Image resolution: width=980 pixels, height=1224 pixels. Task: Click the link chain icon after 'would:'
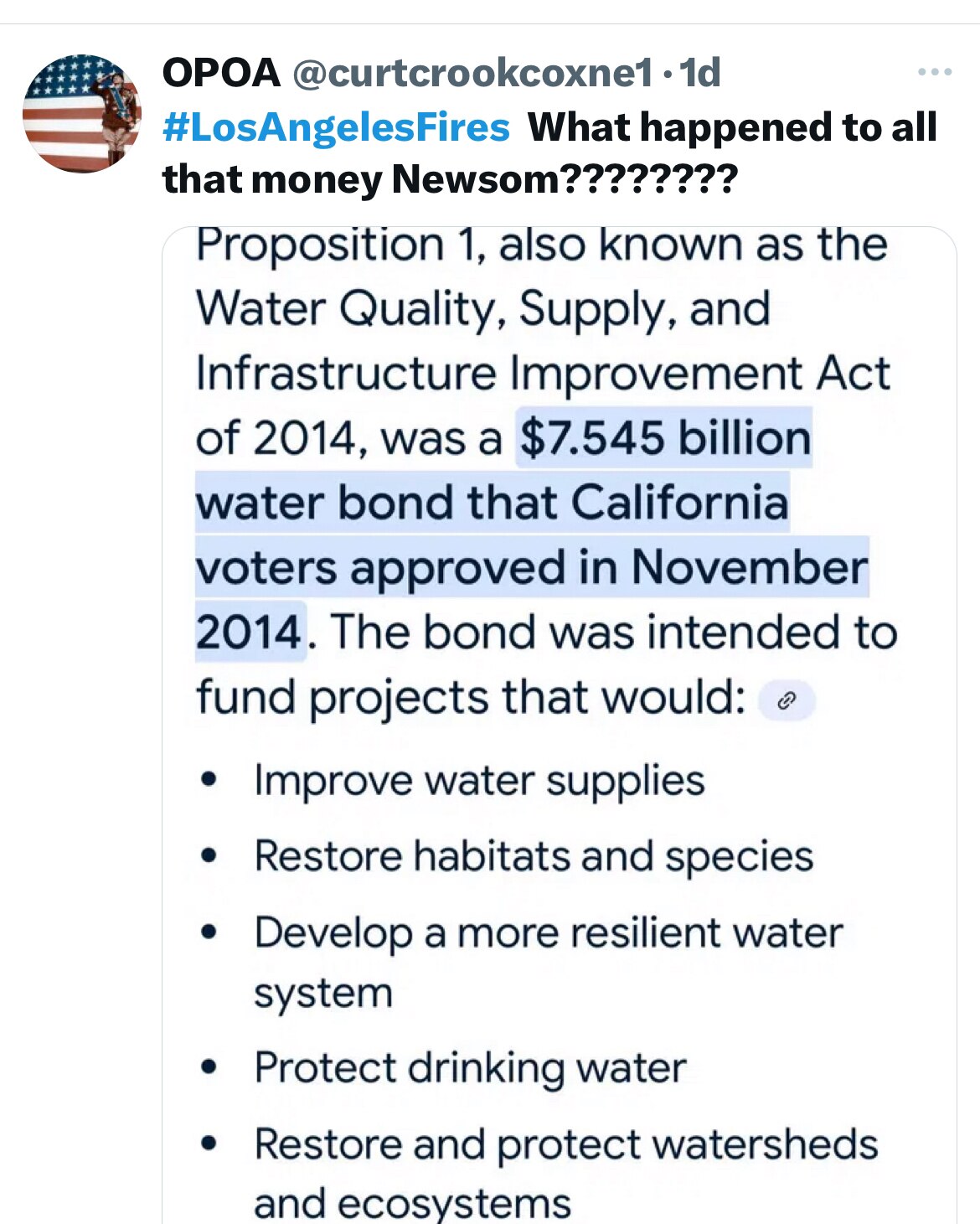(x=786, y=700)
